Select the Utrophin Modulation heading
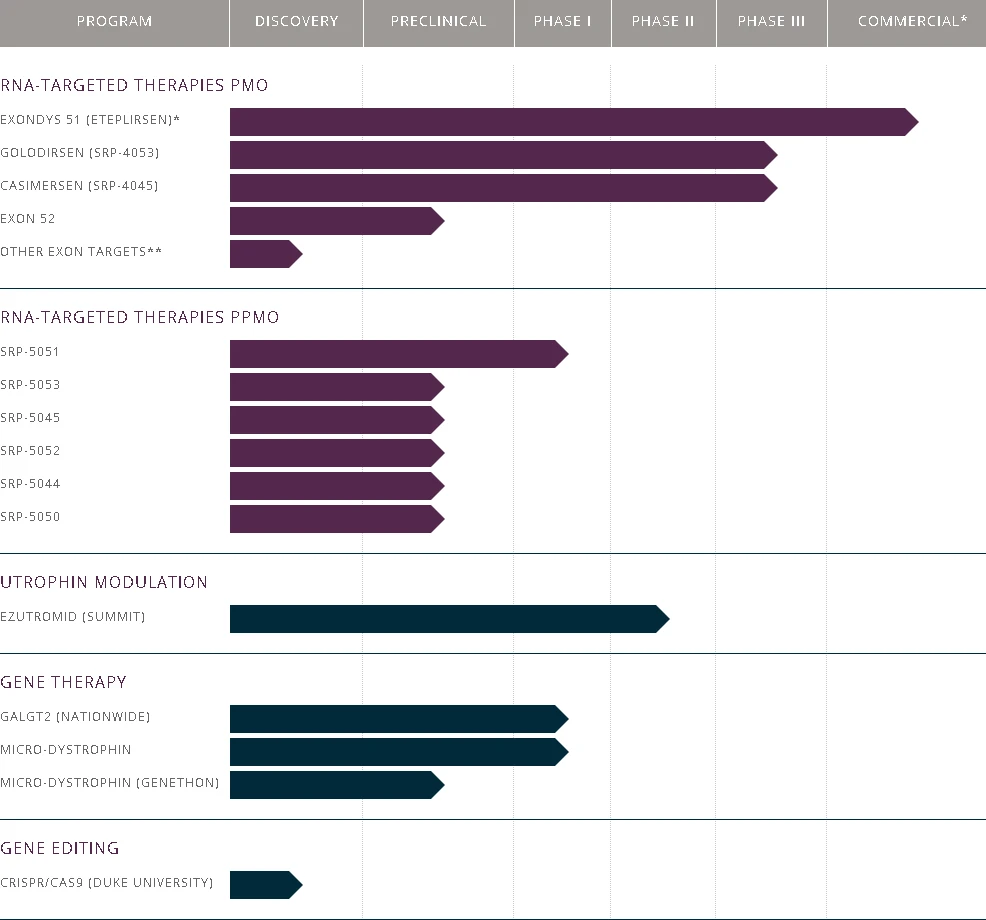This screenshot has height=920, width=986. [104, 582]
